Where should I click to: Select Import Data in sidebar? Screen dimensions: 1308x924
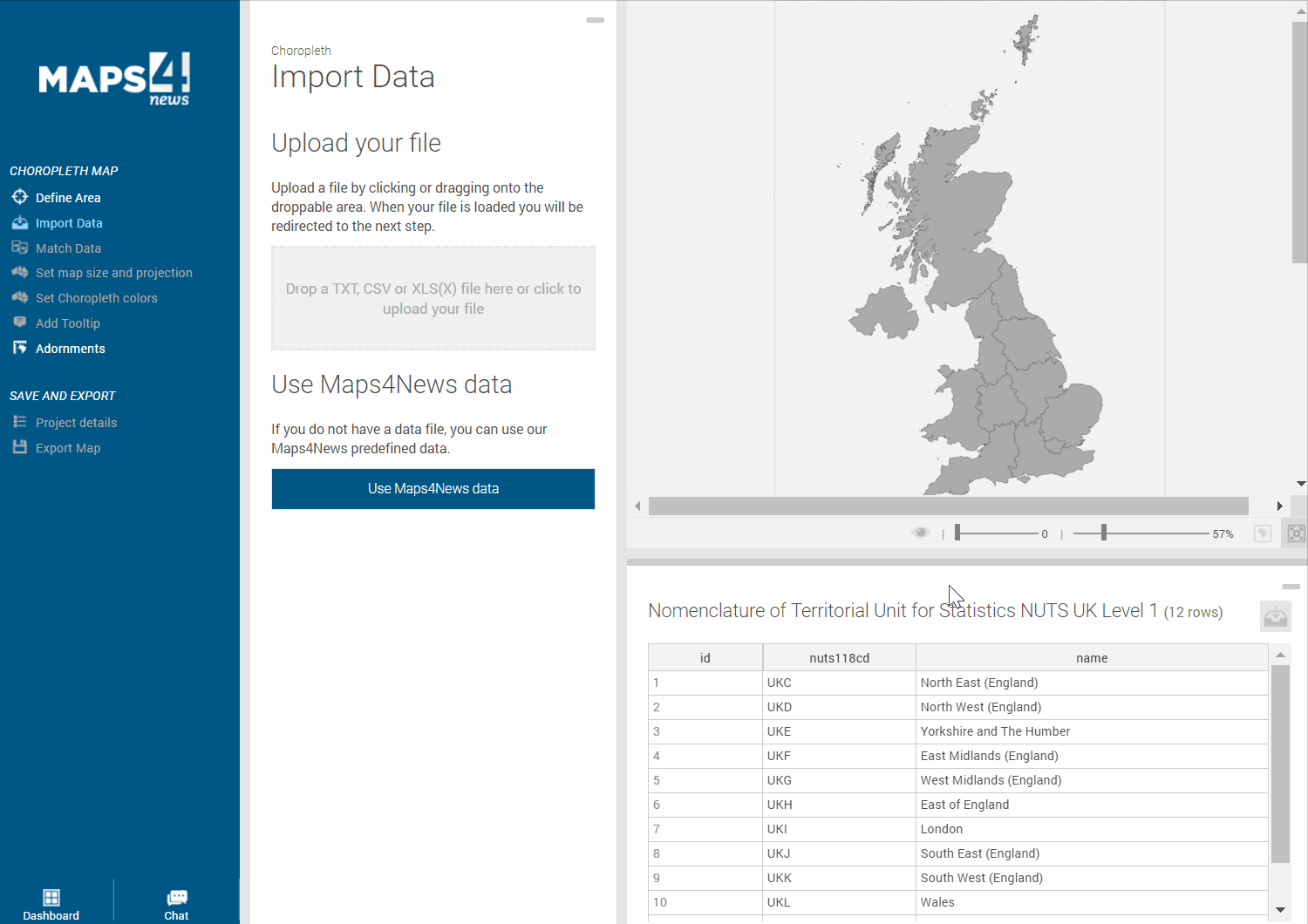[x=69, y=223]
